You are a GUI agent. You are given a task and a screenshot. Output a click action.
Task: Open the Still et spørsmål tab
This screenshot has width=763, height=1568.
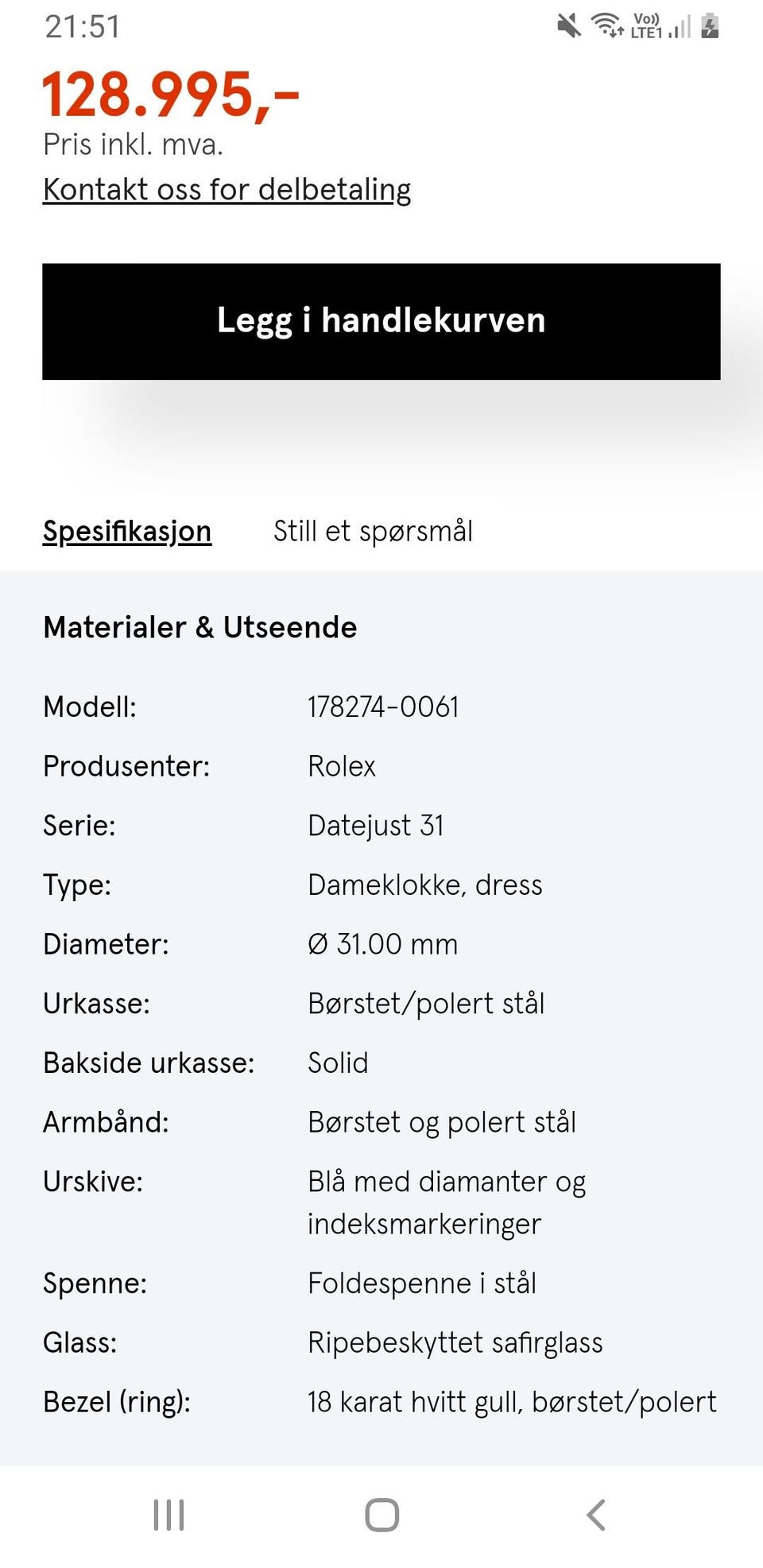[374, 530]
